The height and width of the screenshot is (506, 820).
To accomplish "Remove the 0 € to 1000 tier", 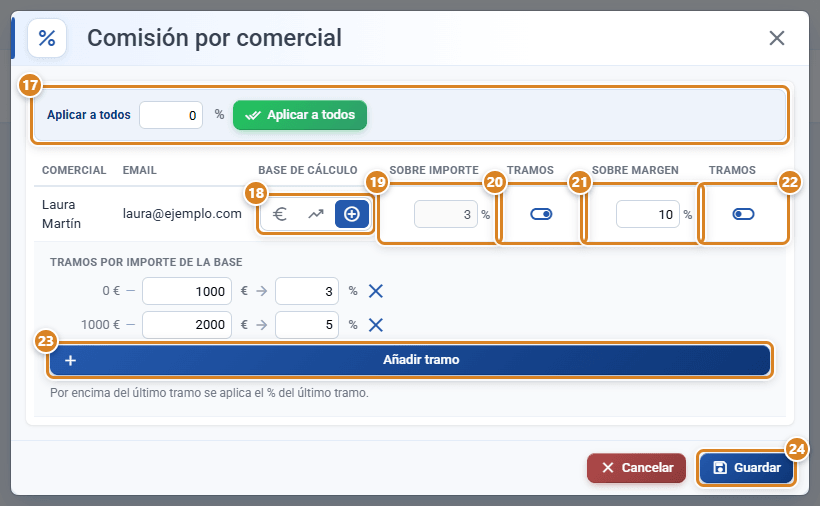I will 375,291.
